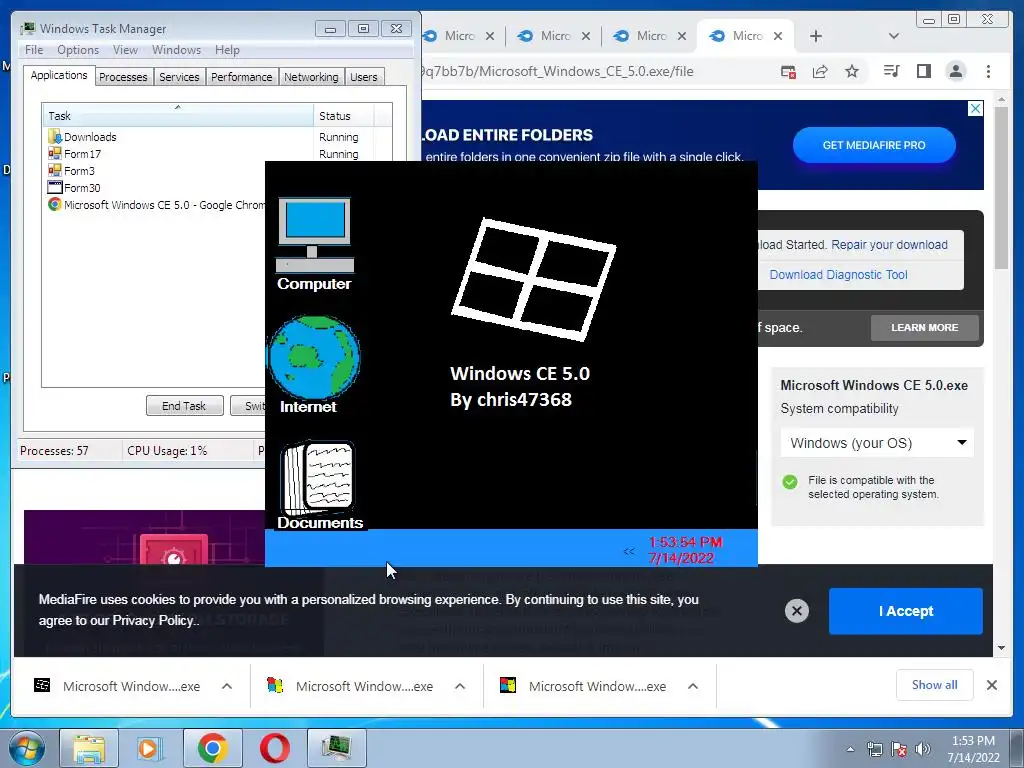This screenshot has width=1024, height=768.
Task: Switch to the Users tab
Action: [x=364, y=77]
